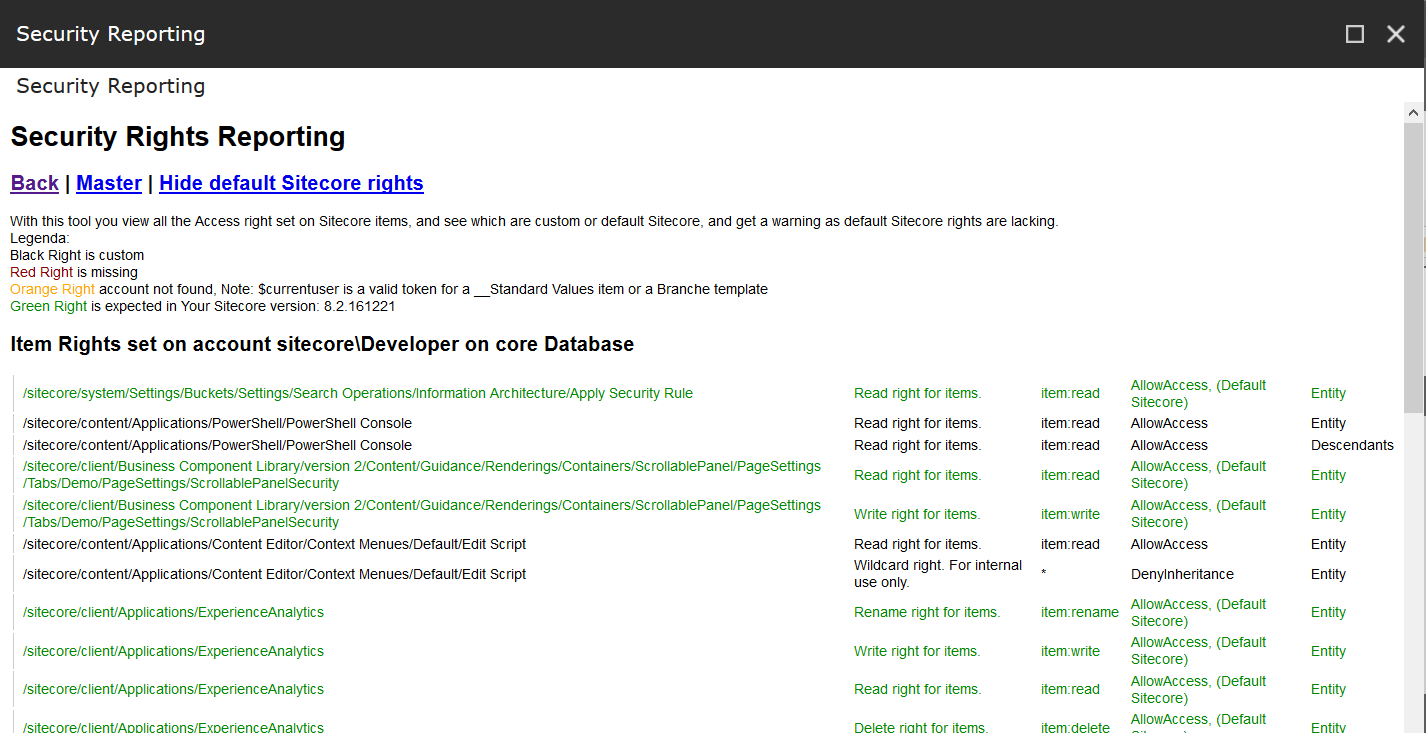This screenshot has height=733, width=1426.
Task: Click 'item:write' in the ScrollablePanelSecurity row
Action: [1070, 514]
